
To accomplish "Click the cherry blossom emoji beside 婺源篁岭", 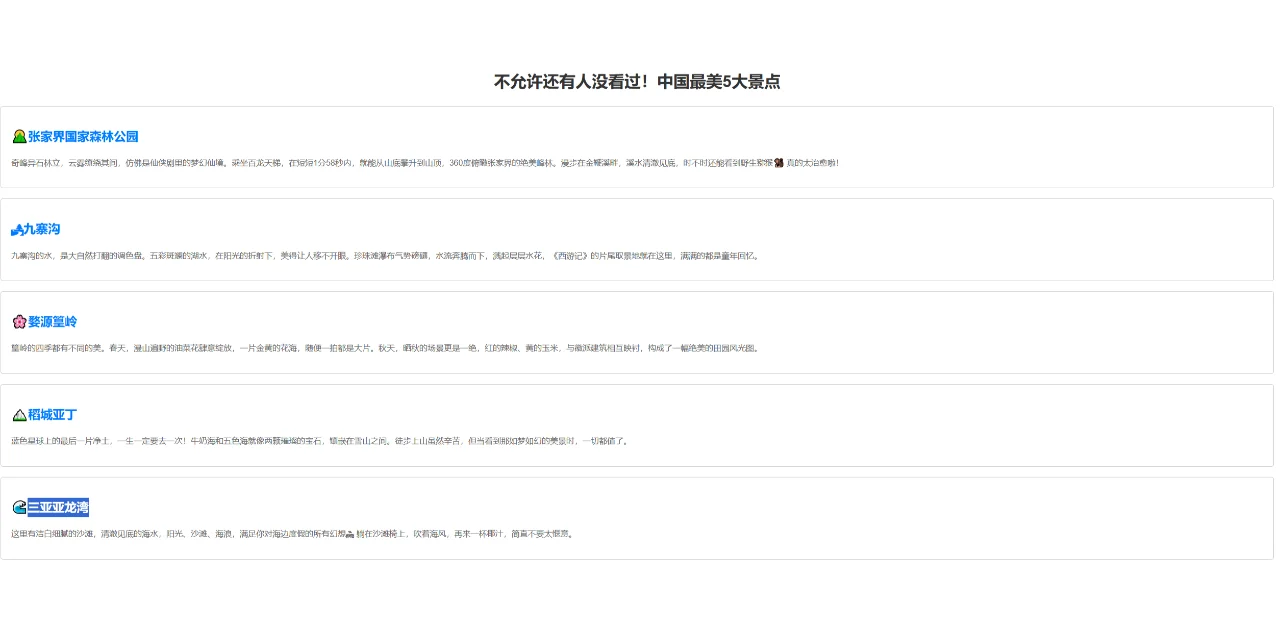I will pyautogui.click(x=20, y=322).
